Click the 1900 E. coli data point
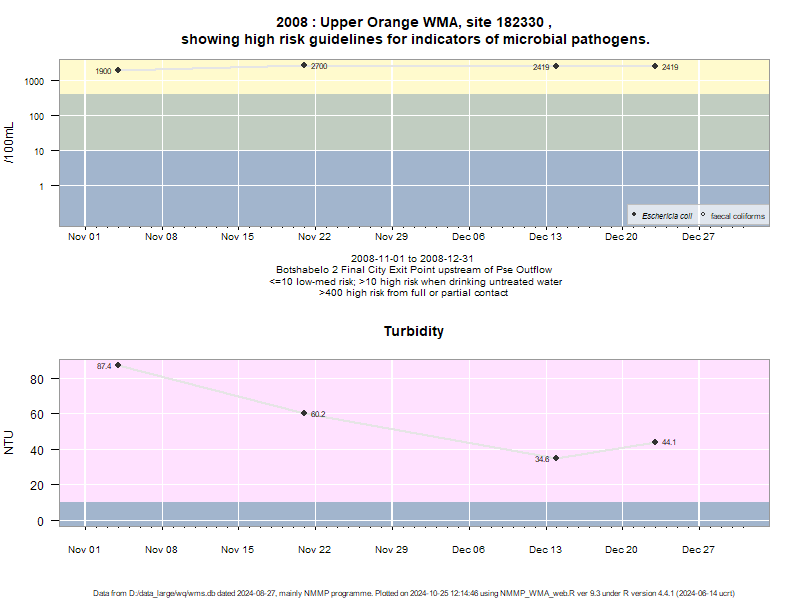The width and height of the screenshot is (800, 600). click(x=118, y=70)
